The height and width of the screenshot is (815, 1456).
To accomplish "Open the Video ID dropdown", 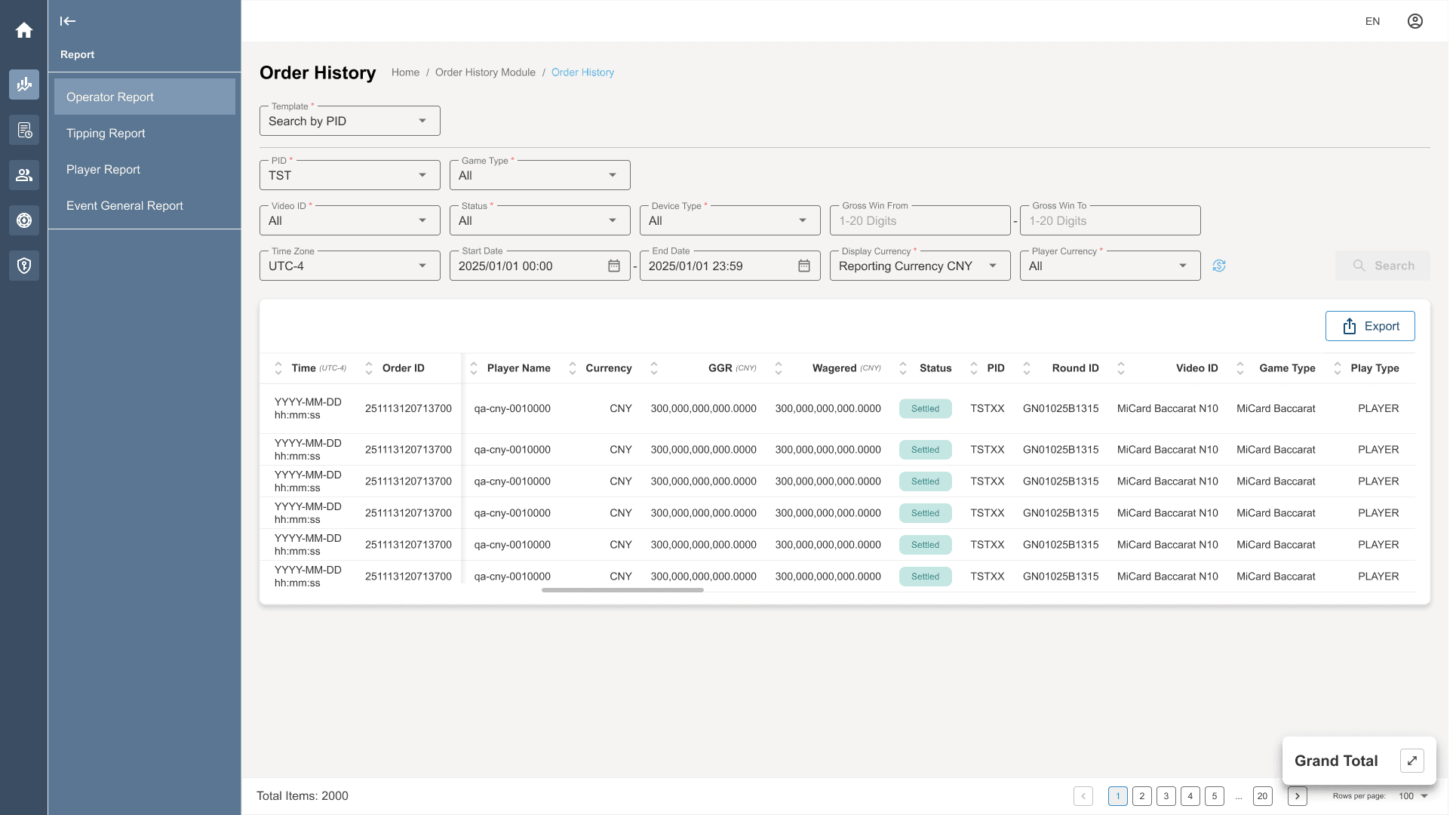I will click(350, 220).
